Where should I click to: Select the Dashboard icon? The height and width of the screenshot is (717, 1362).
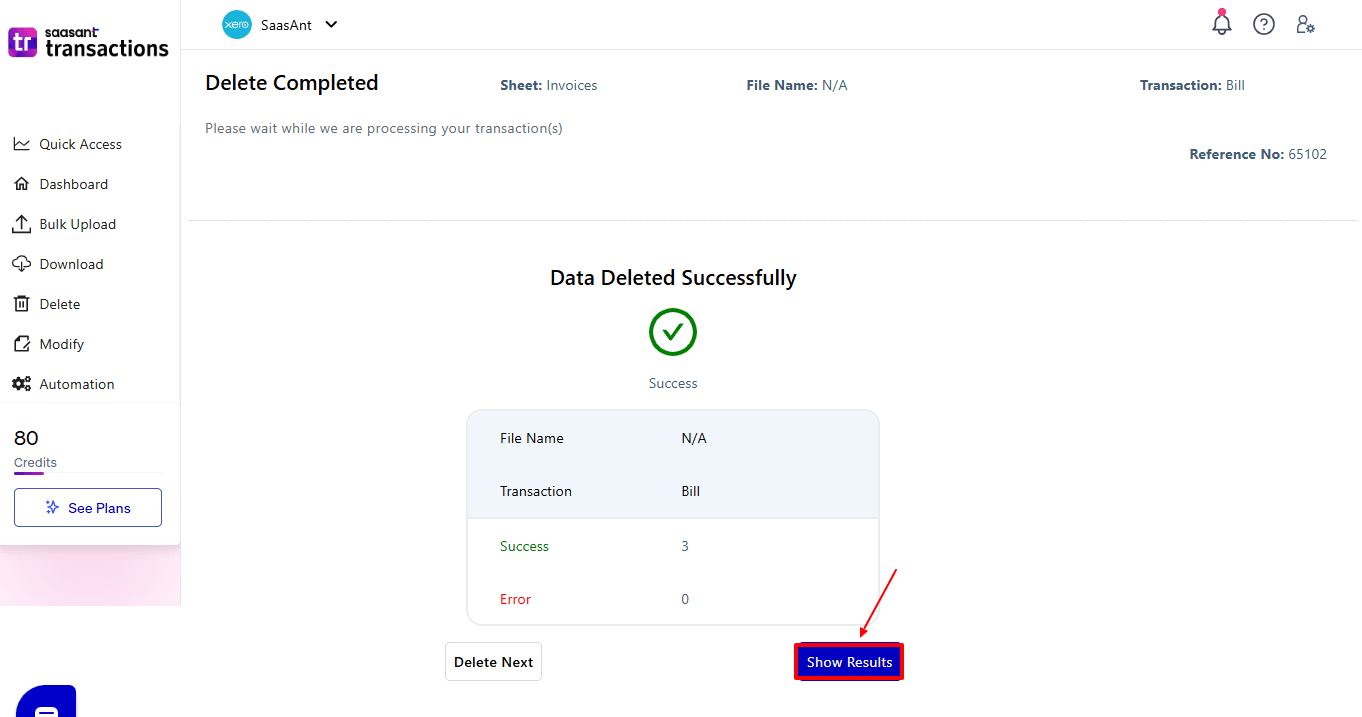point(20,183)
